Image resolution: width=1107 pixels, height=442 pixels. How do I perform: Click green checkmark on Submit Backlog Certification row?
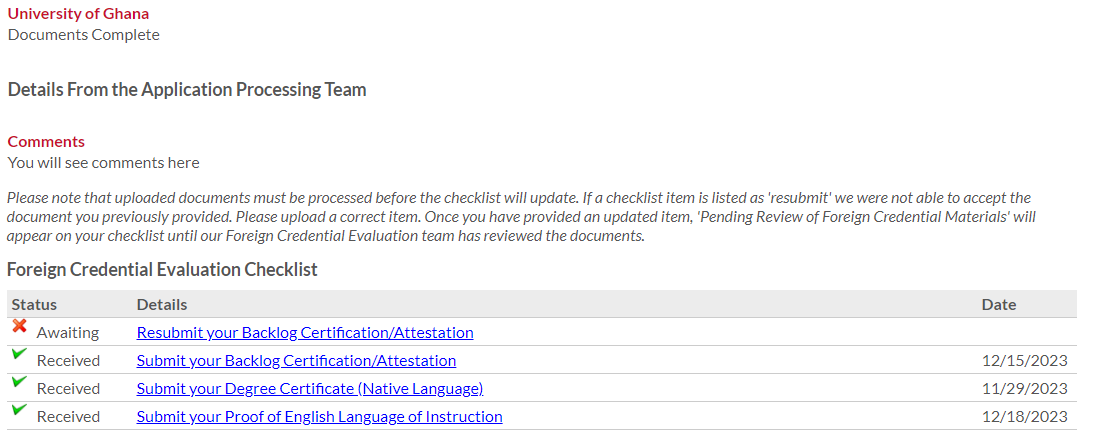(x=19, y=354)
